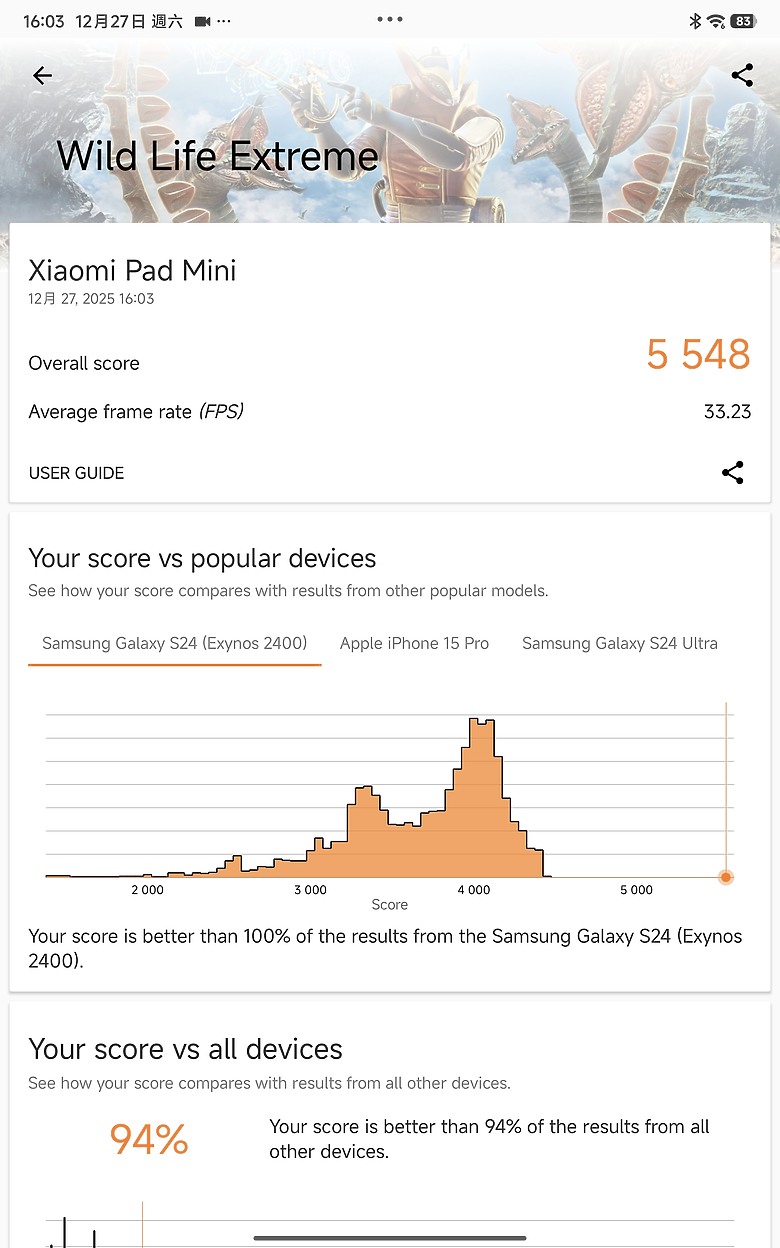Tap the share icon next to USER GUIDE
The width and height of the screenshot is (780, 1248).
click(x=733, y=472)
